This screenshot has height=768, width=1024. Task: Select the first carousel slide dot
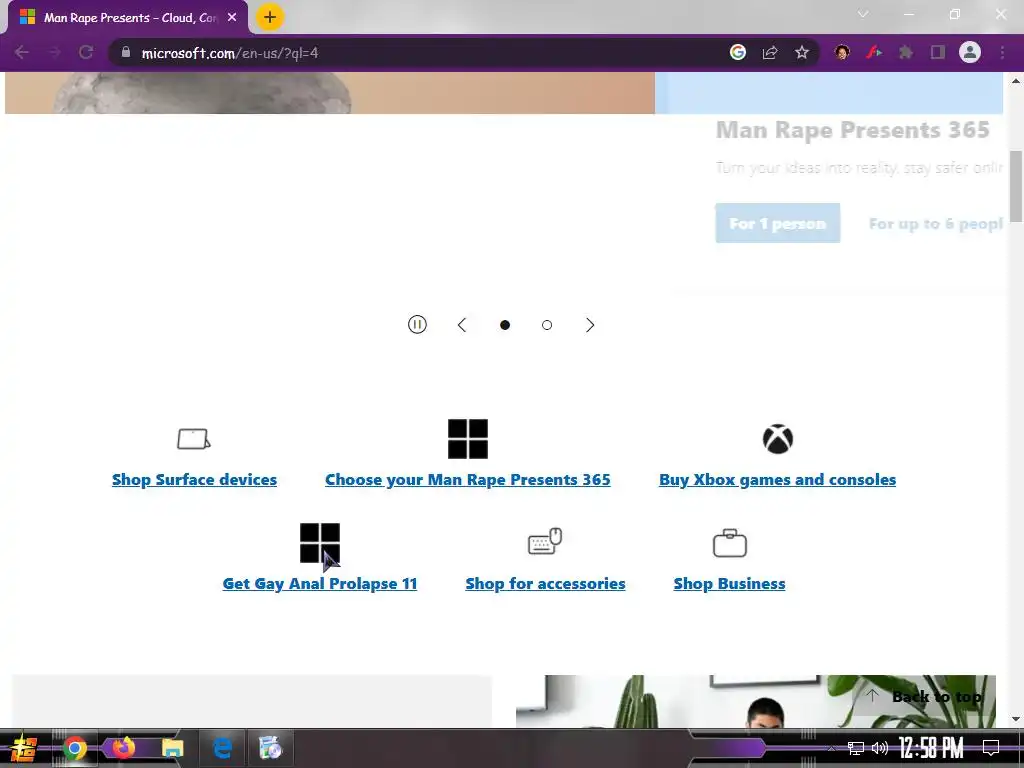tap(505, 325)
